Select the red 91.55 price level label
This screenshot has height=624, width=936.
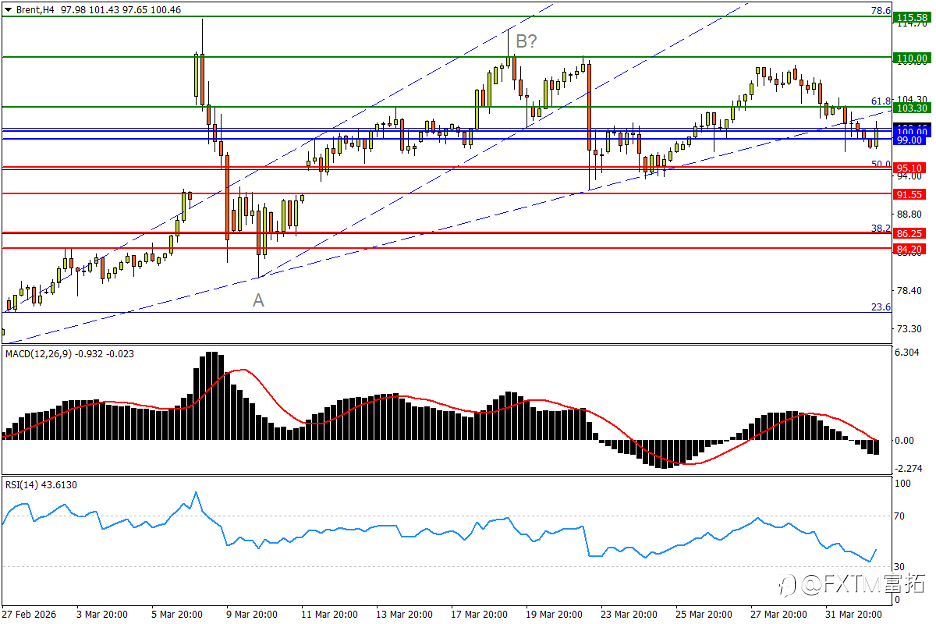[910, 195]
